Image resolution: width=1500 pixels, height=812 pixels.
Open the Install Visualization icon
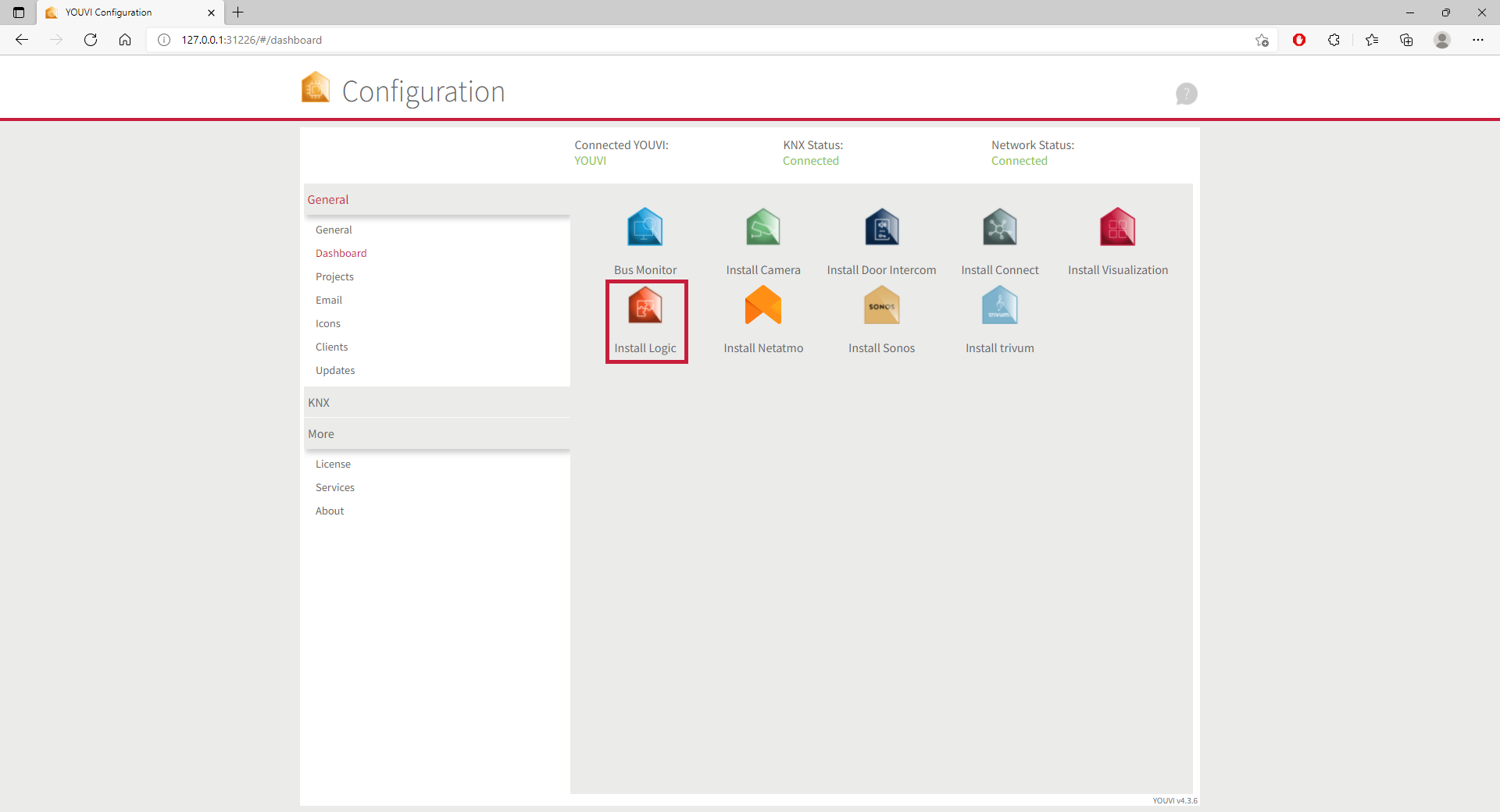click(1118, 227)
